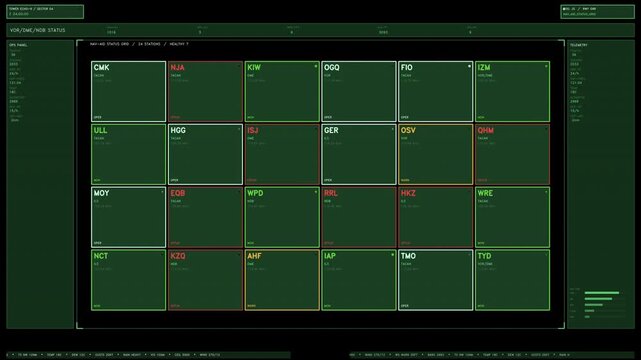
Task: Select the red HKZ station tile
Action: click(436, 217)
